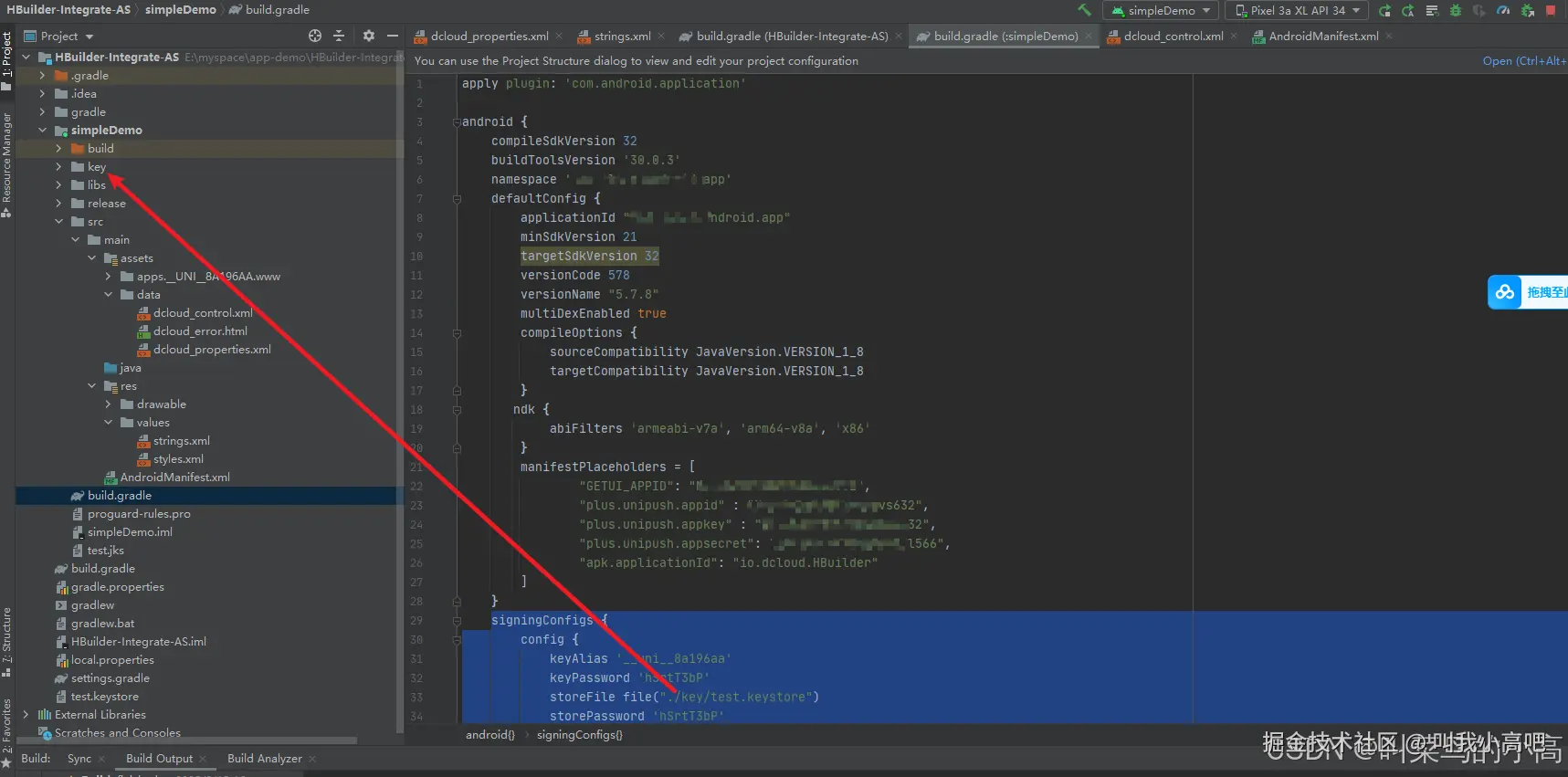Switch to Build Output tab
1568x777 pixels.
[x=159, y=759]
